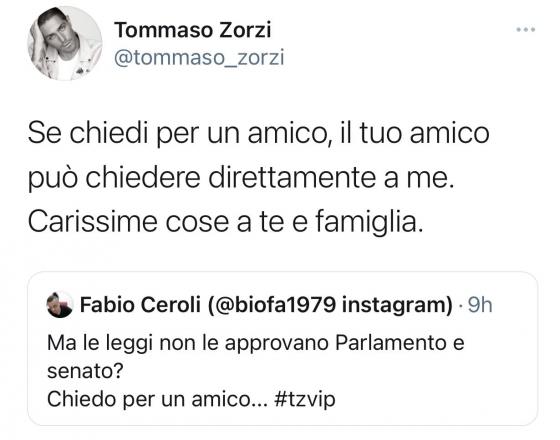560x440 pixels.
Task: Select the line starting "Se chiedi per un amico"
Action: coord(259,134)
